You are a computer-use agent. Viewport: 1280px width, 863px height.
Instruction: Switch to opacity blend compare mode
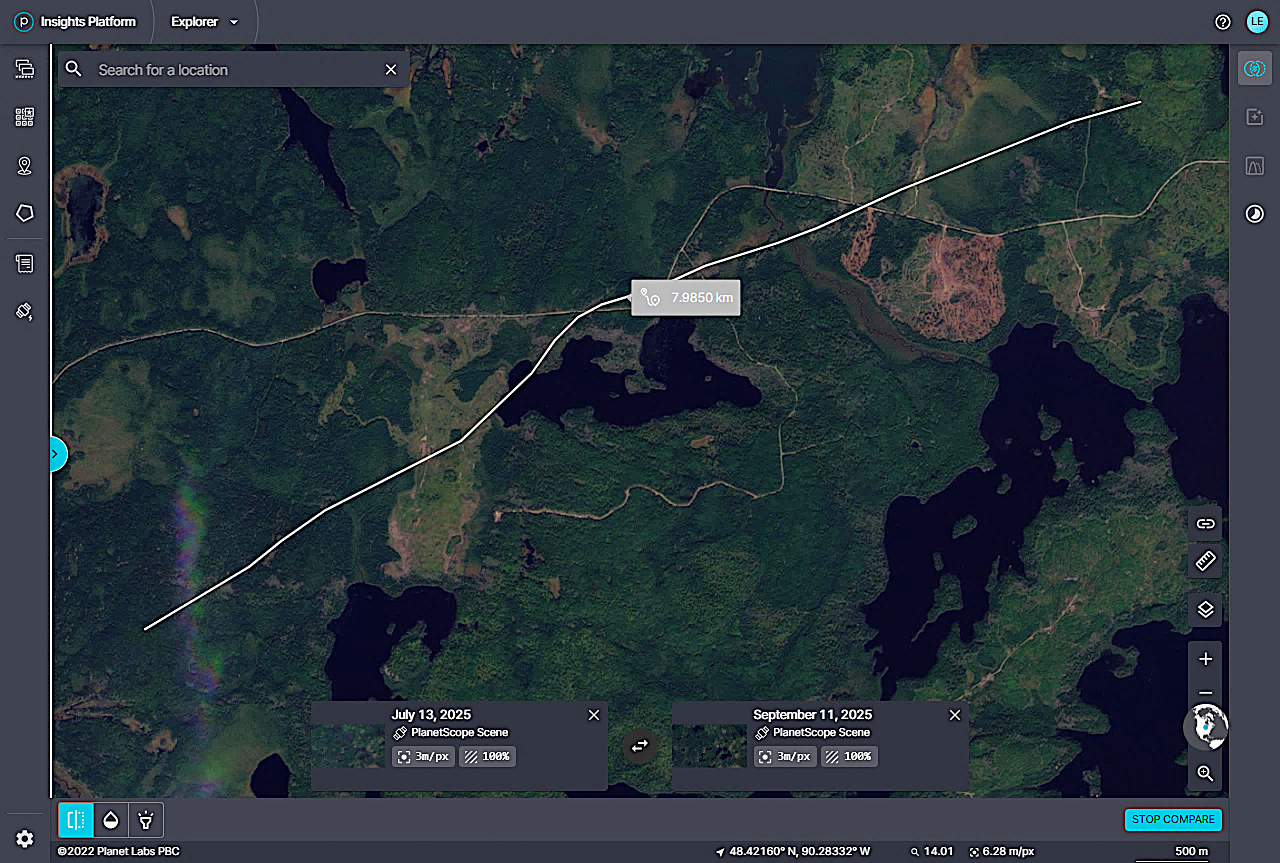[x=111, y=820]
